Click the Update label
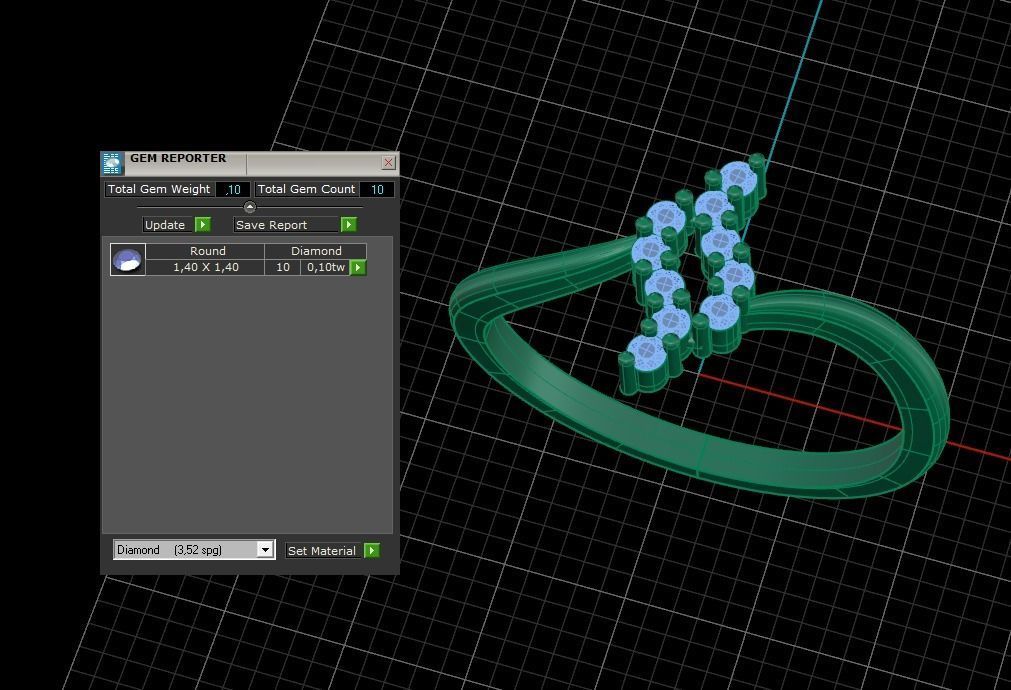The image size is (1011, 690). [165, 225]
